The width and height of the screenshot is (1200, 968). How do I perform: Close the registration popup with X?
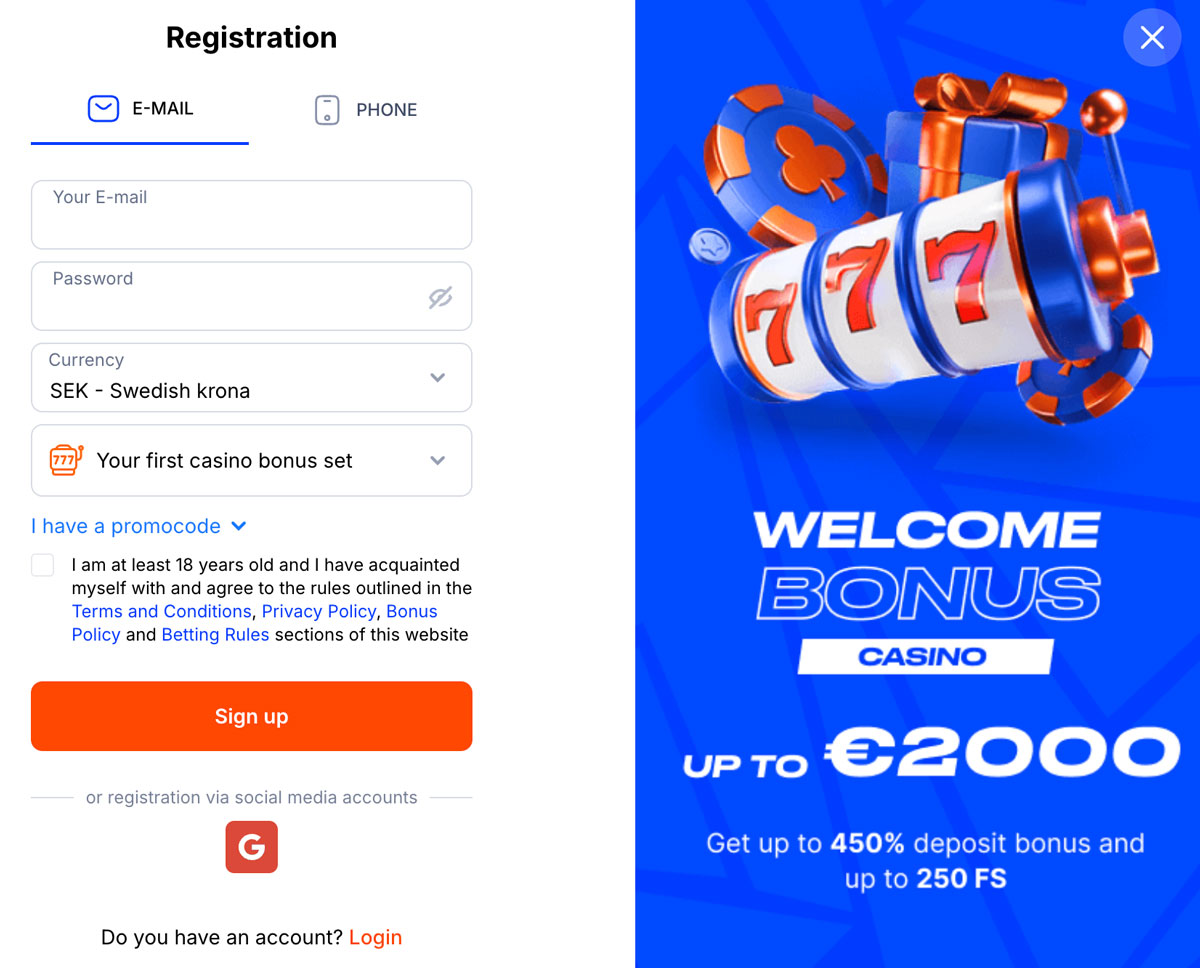[x=1152, y=38]
